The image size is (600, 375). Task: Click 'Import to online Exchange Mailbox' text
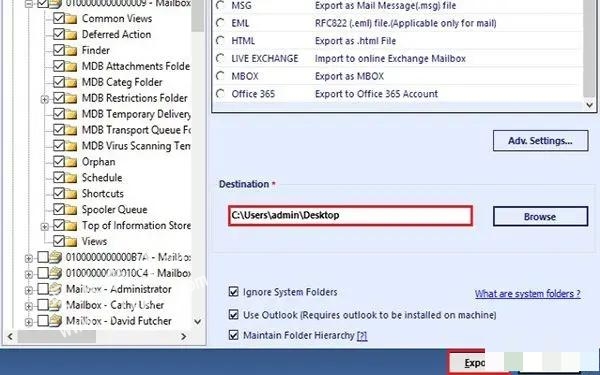390,59
